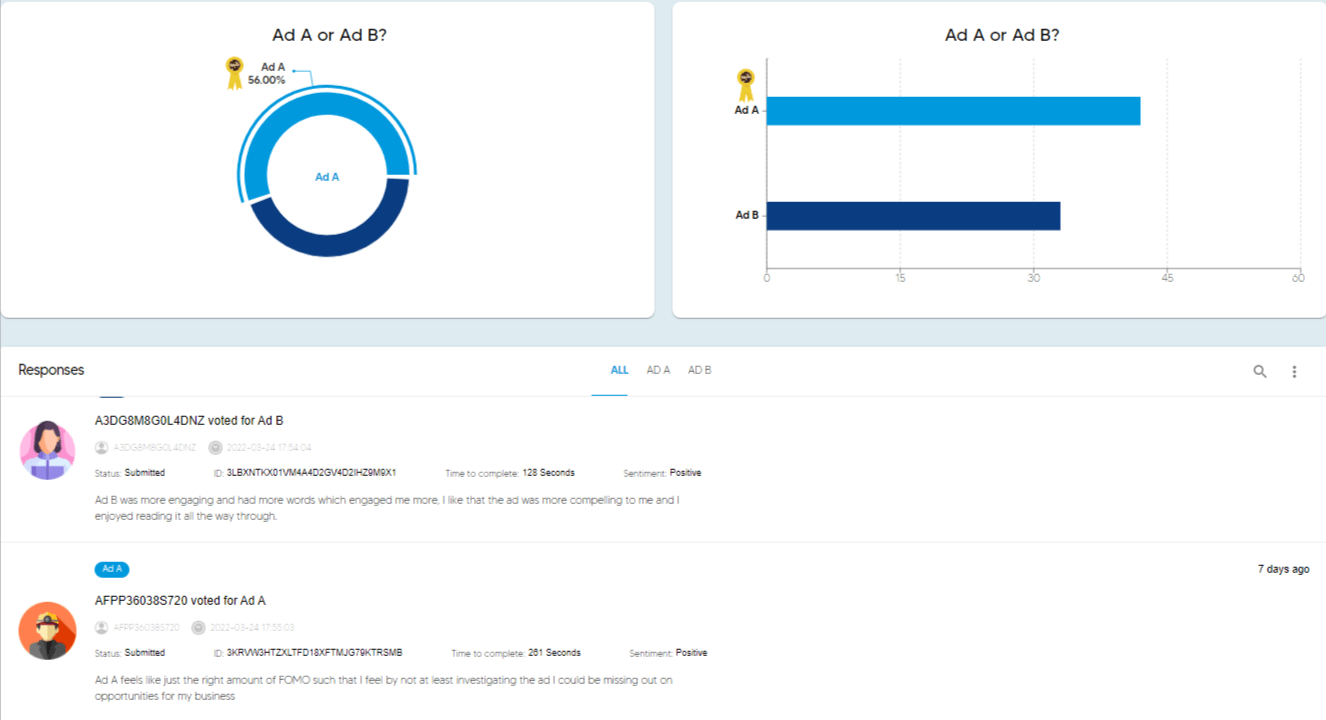Click the search icon in the Responses header
Image resolution: width=1326 pixels, height=720 pixels.
point(1259,370)
